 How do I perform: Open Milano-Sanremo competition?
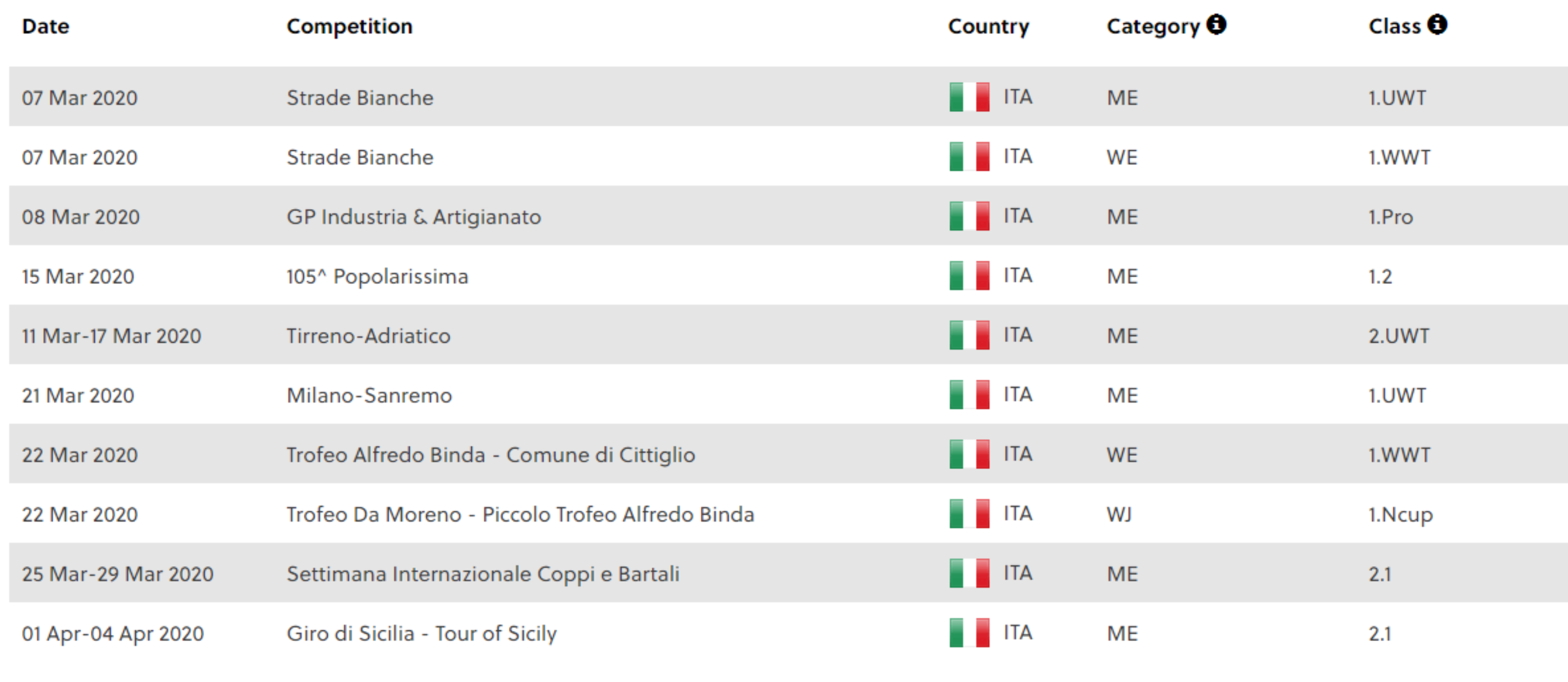[x=369, y=395]
